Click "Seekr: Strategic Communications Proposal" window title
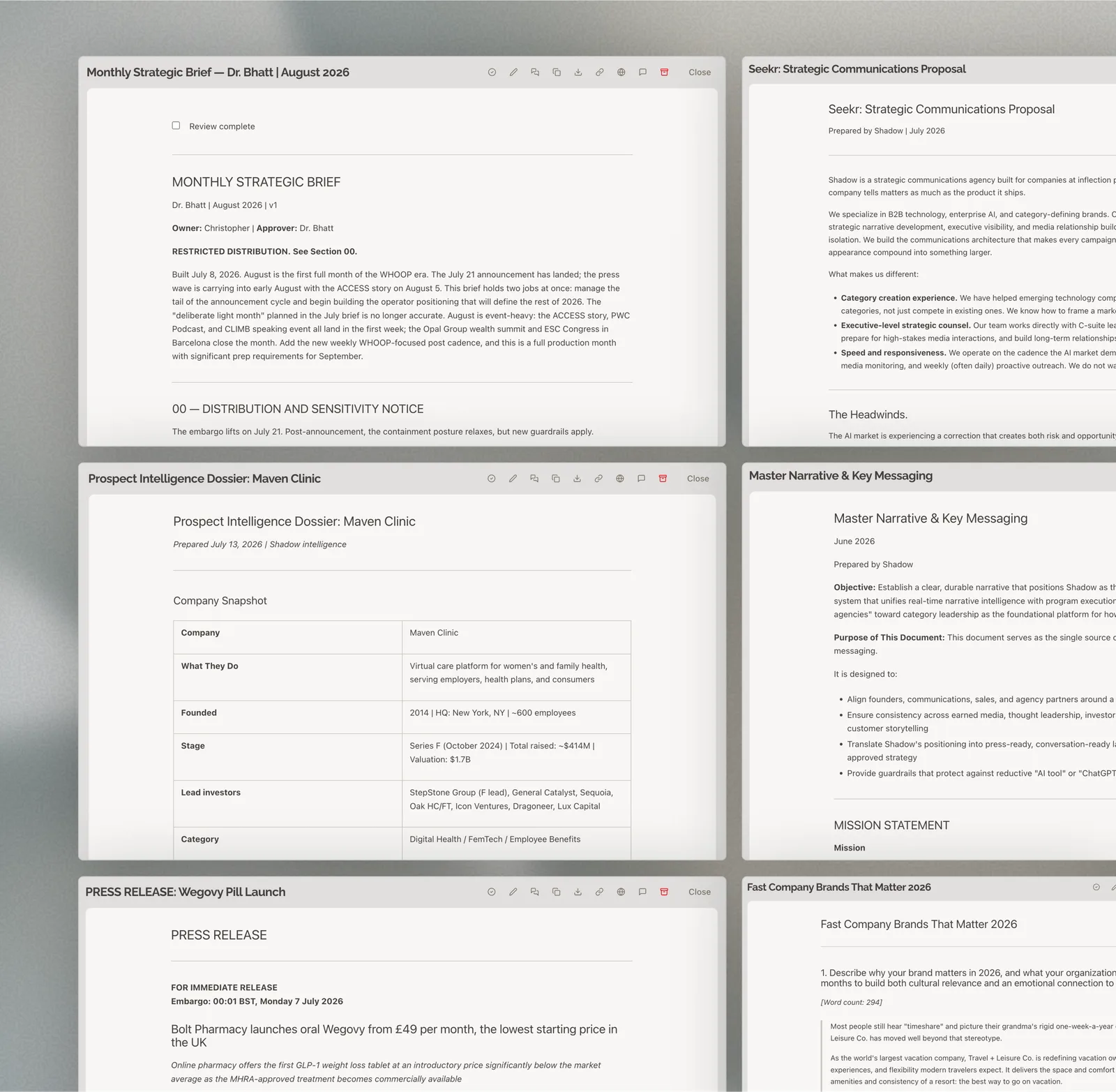This screenshot has height=1092, width=1116. (857, 69)
